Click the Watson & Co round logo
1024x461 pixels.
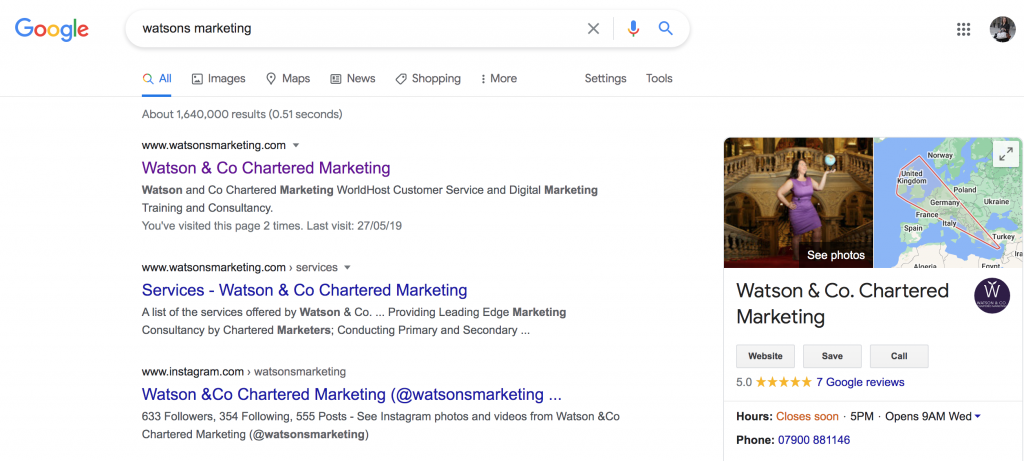tap(991, 296)
